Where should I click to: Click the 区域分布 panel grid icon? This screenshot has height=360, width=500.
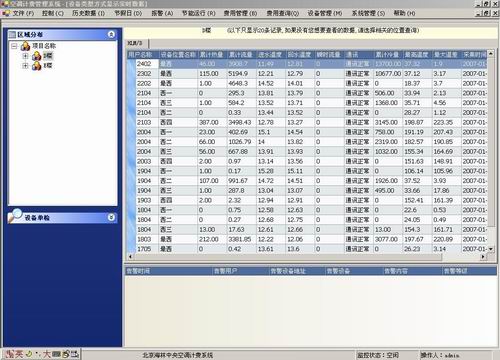12,35
